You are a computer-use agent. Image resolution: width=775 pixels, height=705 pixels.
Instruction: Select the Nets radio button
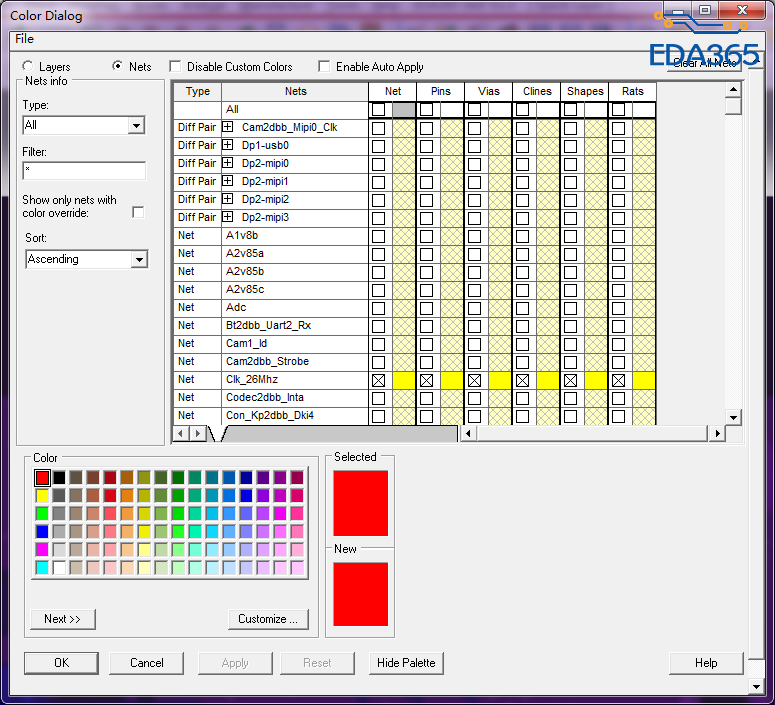coord(118,66)
